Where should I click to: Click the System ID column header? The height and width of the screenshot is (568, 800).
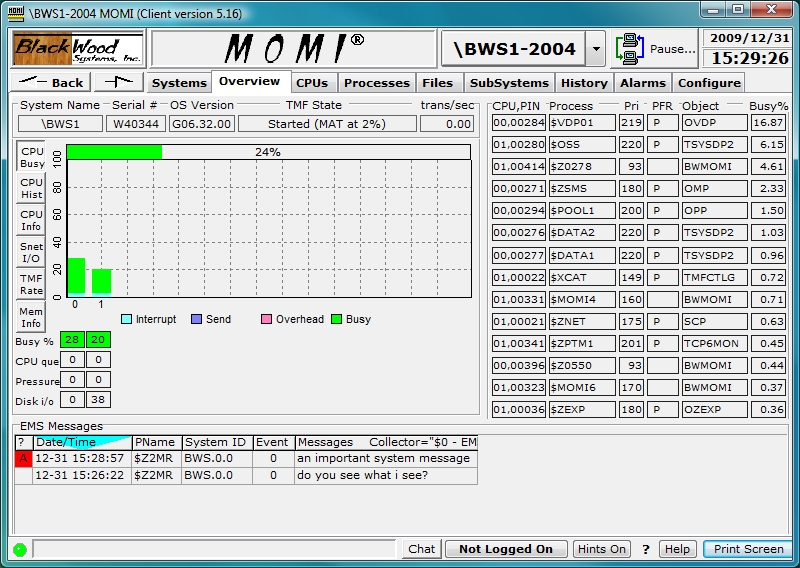(215, 442)
